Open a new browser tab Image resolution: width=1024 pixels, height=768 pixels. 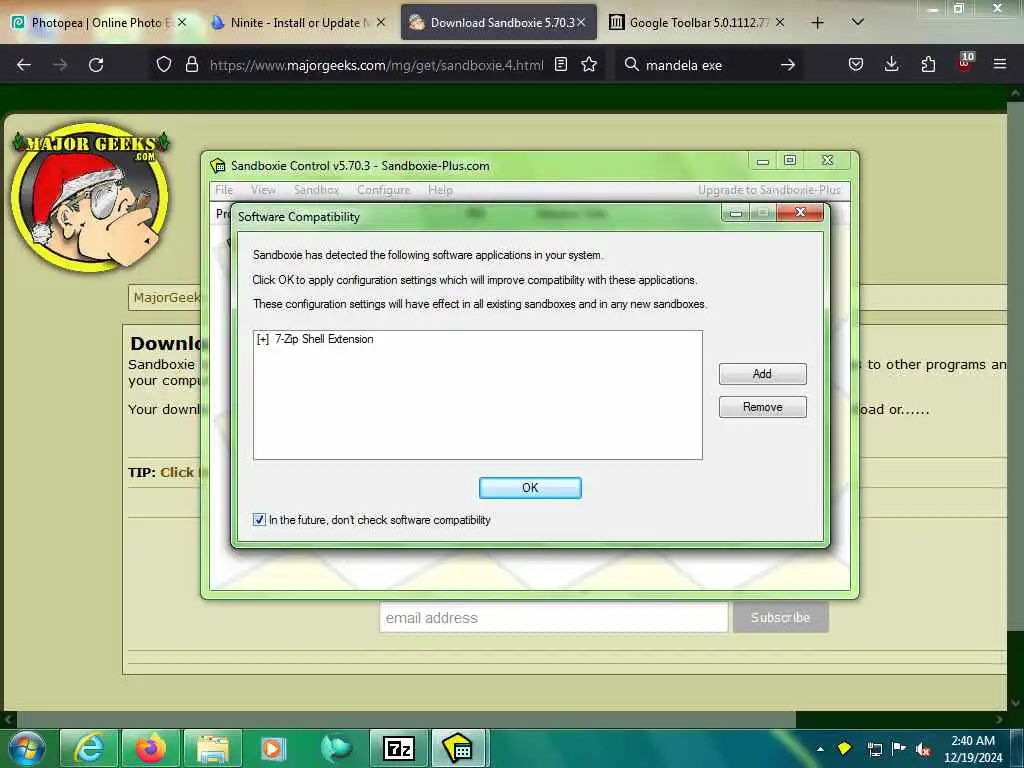click(x=817, y=23)
